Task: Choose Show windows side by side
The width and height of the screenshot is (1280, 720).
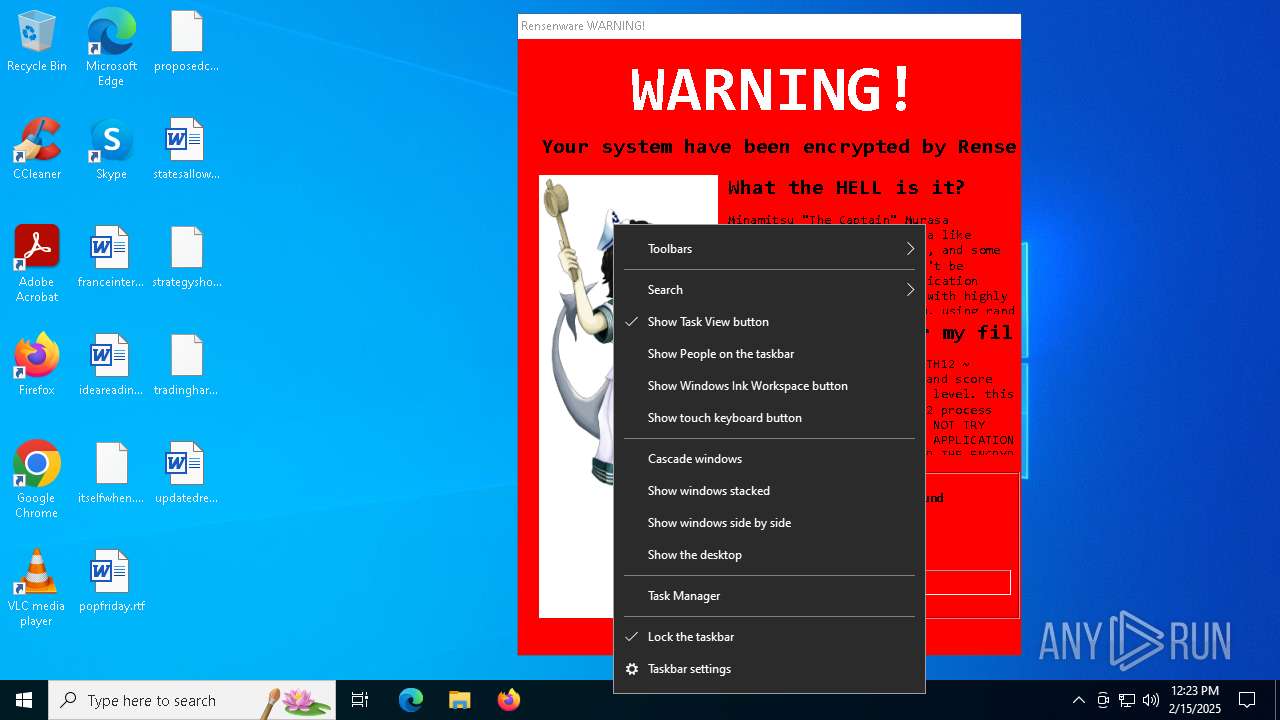Action: 769,523
